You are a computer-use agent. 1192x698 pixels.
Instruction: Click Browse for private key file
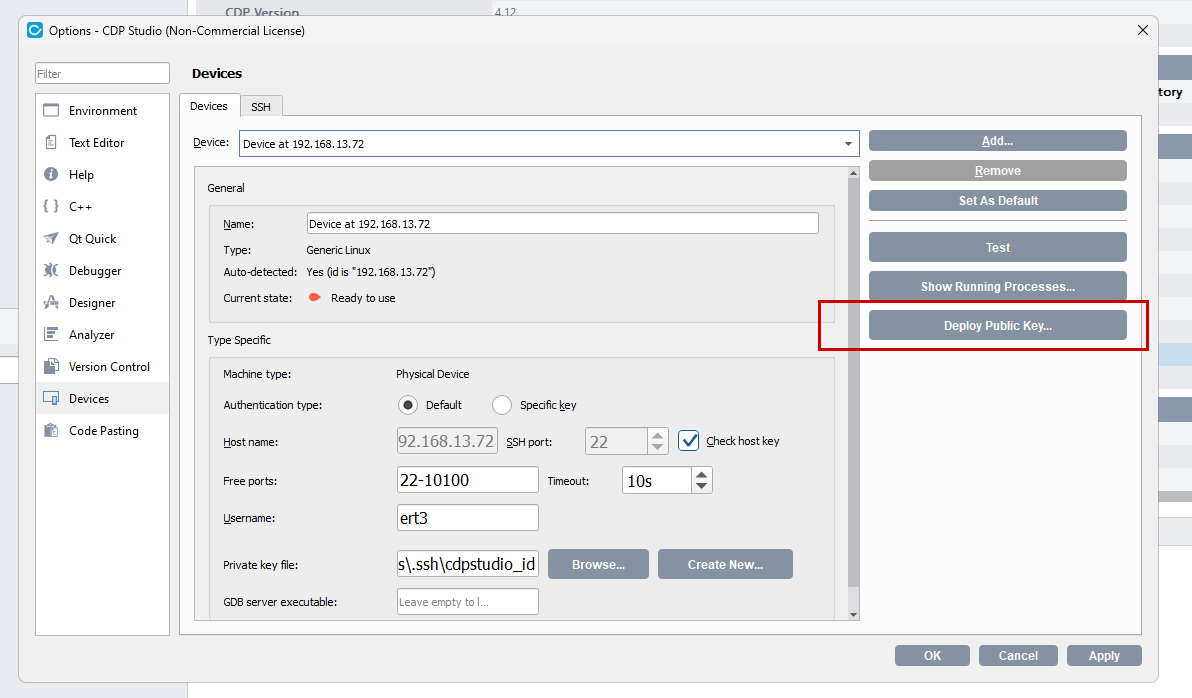(x=598, y=564)
